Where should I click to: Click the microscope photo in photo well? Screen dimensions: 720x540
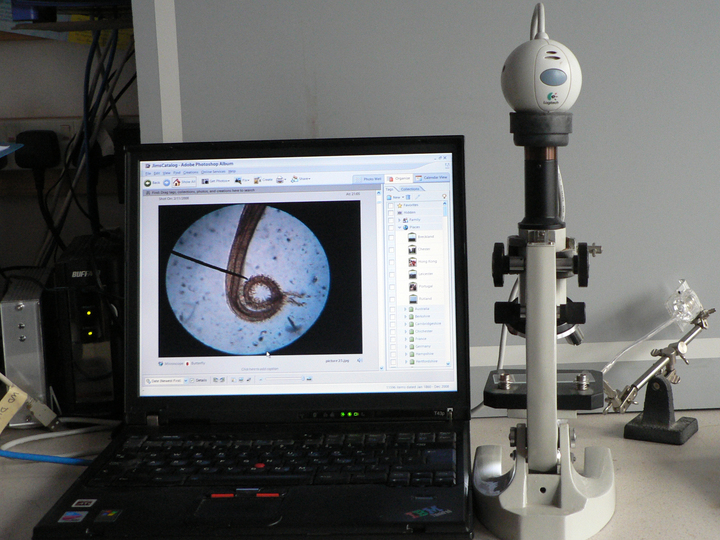point(260,278)
